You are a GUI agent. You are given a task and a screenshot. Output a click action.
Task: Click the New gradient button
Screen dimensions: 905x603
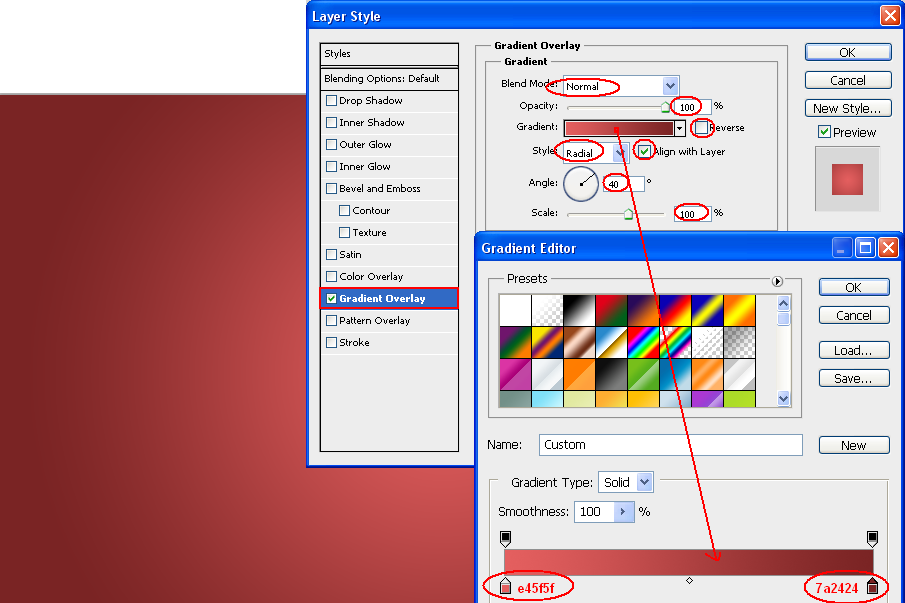click(x=854, y=445)
